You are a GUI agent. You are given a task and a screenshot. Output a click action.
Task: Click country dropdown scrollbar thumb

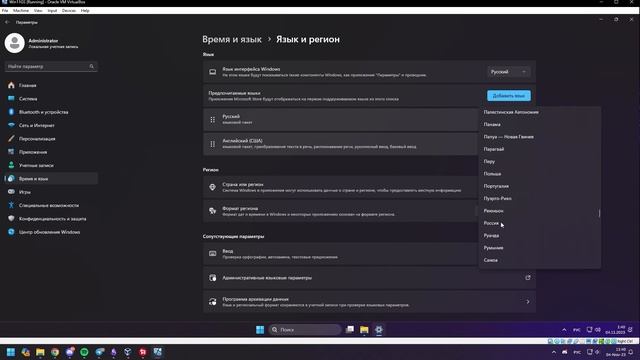tap(599, 213)
